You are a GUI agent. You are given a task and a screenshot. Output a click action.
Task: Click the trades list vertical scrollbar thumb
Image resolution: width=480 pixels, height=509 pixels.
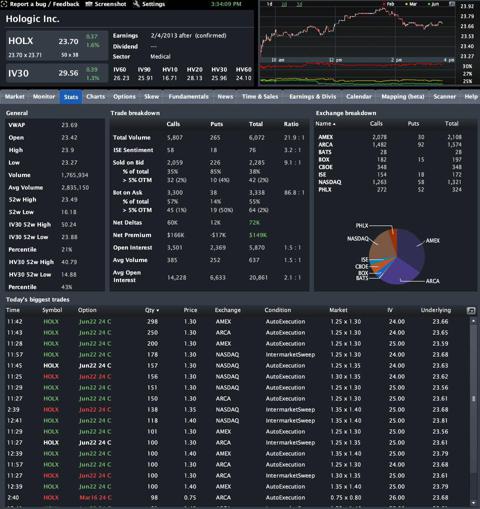click(473, 399)
